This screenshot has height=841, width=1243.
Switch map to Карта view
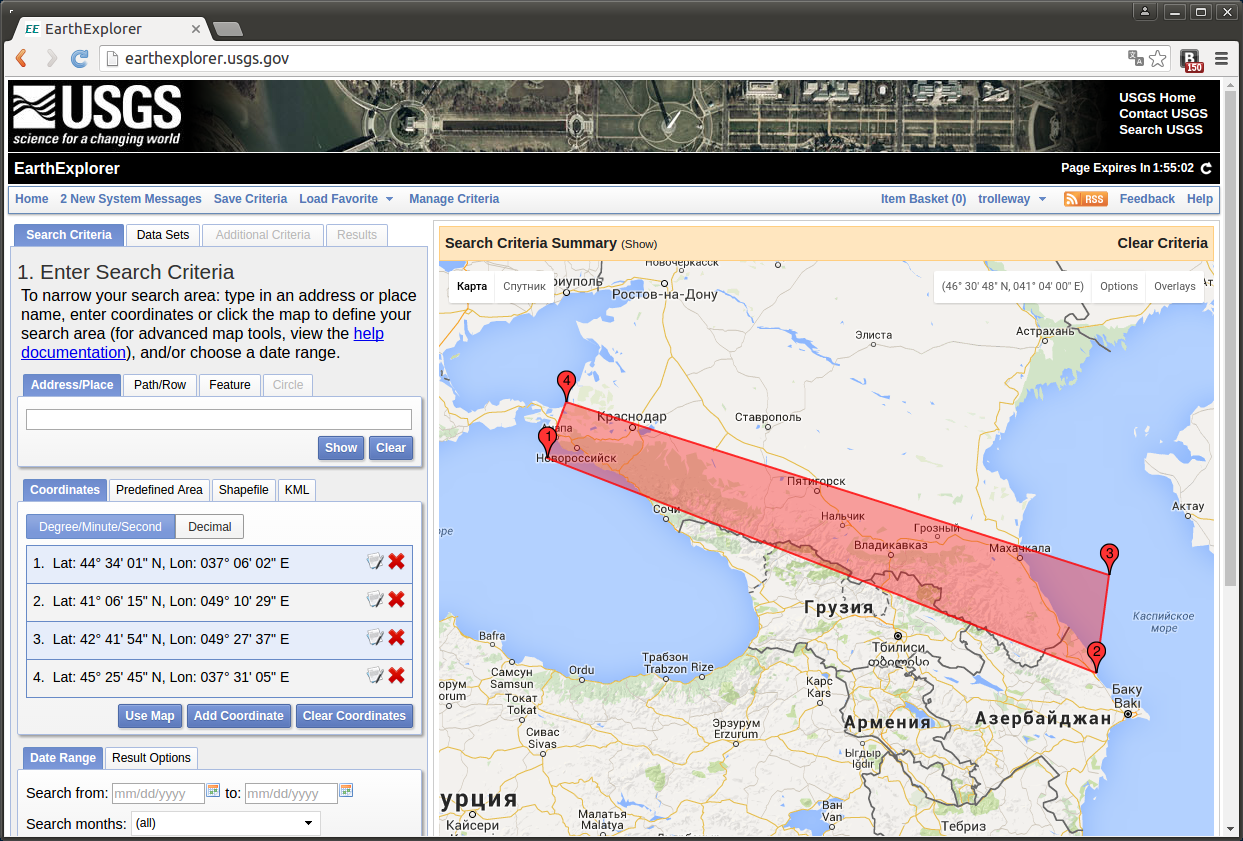pos(472,286)
